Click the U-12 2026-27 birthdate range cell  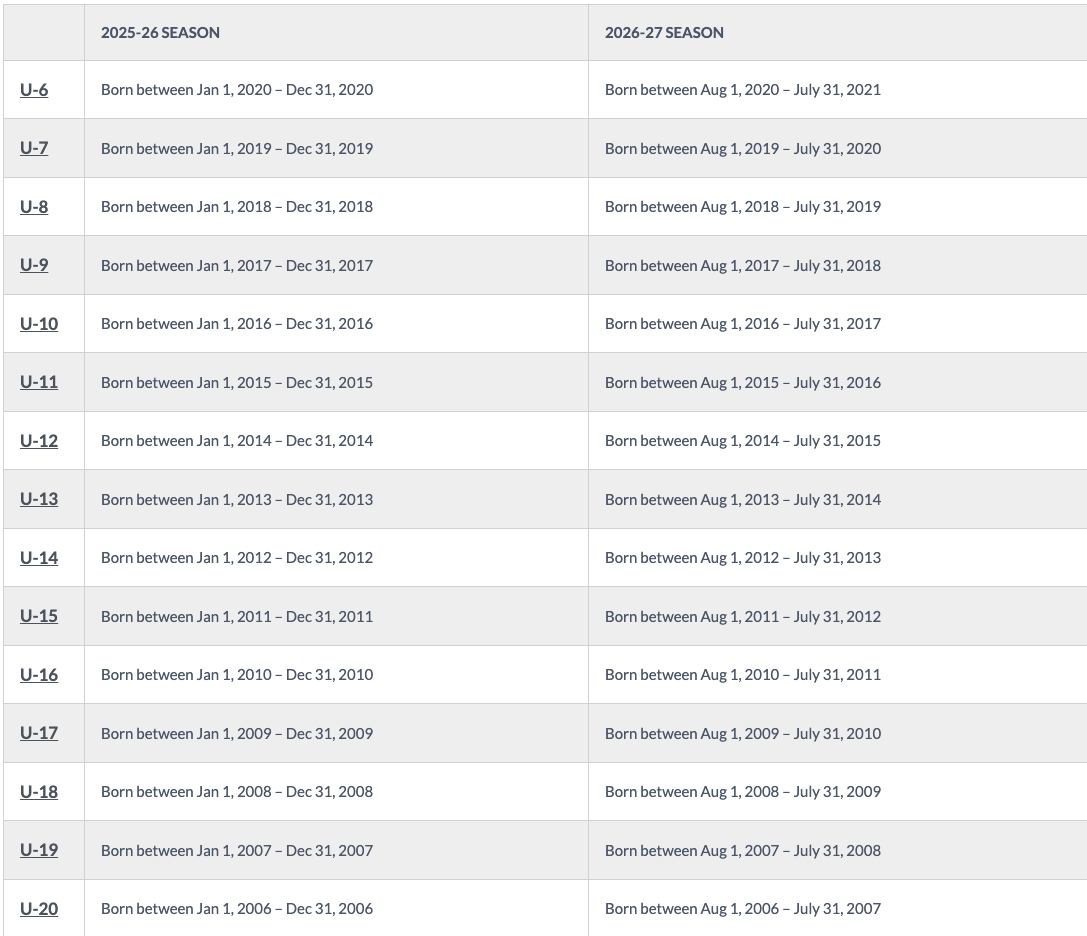(x=743, y=441)
